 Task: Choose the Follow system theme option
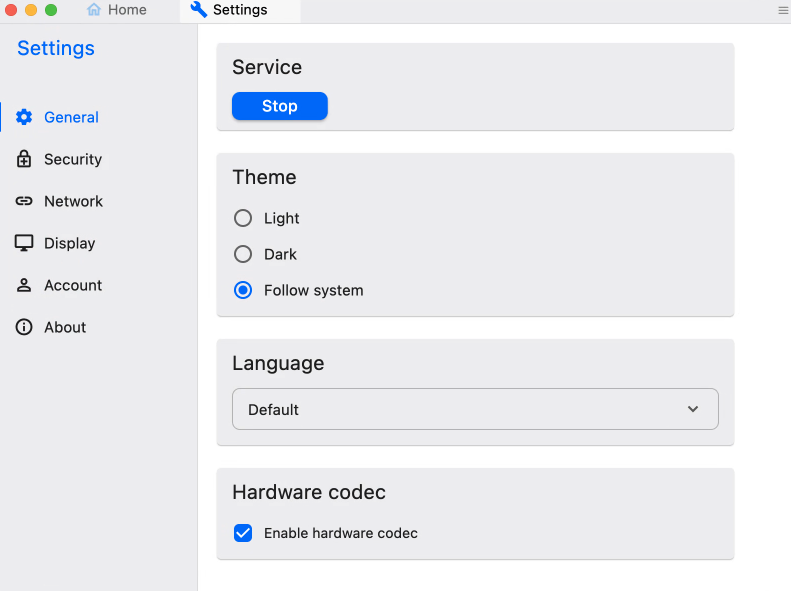[243, 290]
